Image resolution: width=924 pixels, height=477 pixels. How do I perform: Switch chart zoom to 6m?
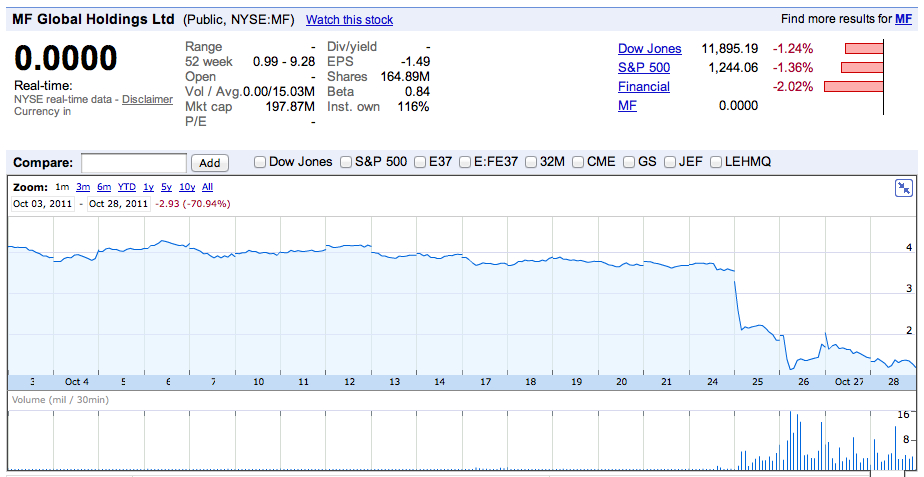104,187
